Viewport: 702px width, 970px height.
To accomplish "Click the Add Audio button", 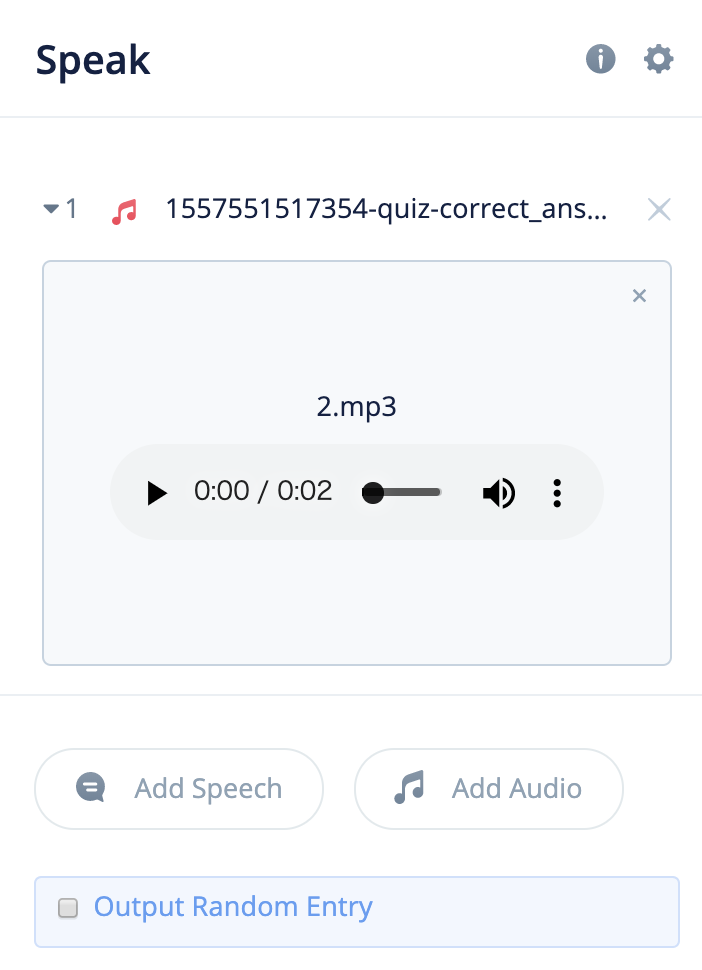I will tap(488, 788).
